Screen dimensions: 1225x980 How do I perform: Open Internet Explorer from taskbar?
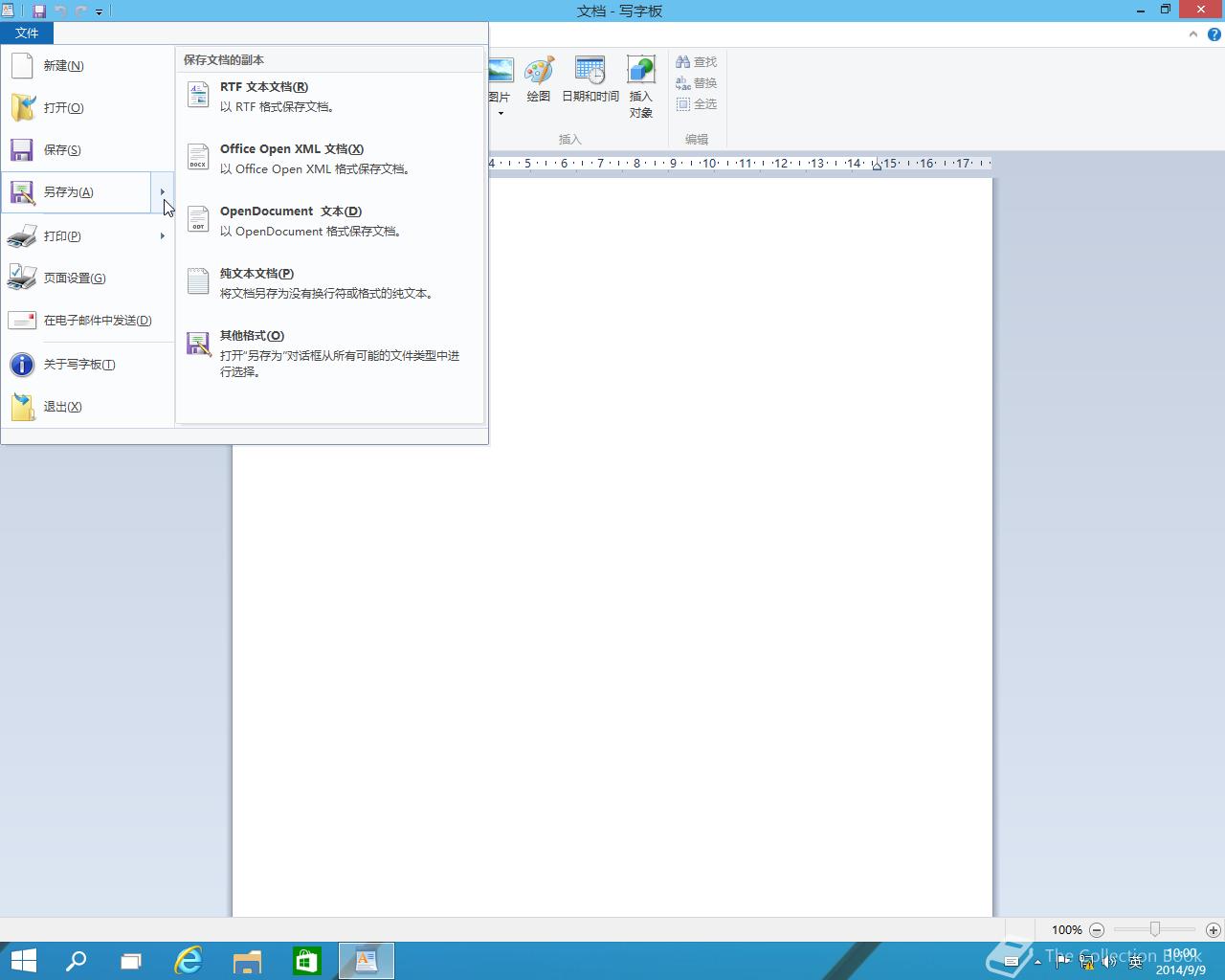(189, 961)
